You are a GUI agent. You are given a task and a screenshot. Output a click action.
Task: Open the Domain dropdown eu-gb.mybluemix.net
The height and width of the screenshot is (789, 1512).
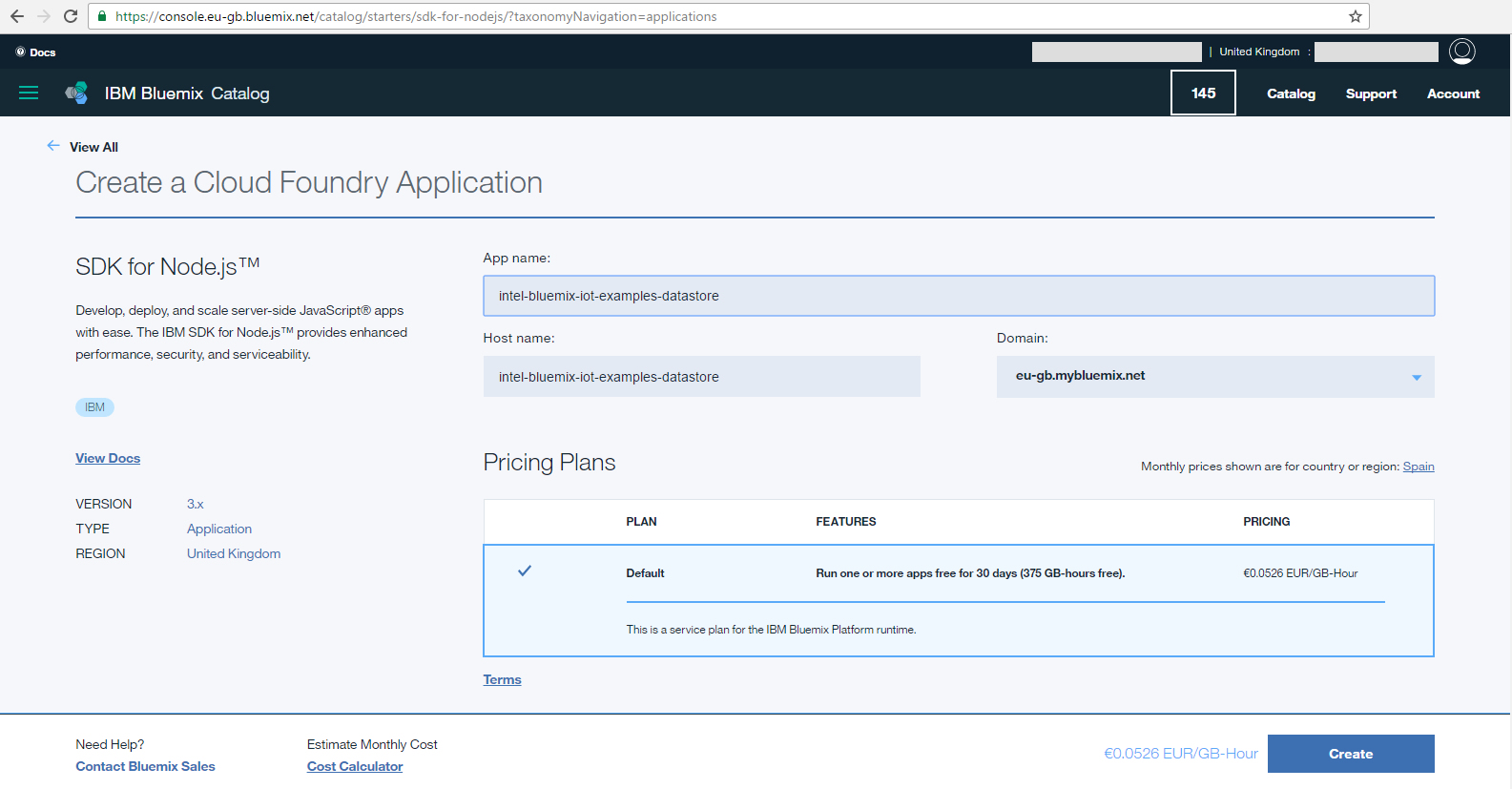pos(1215,377)
